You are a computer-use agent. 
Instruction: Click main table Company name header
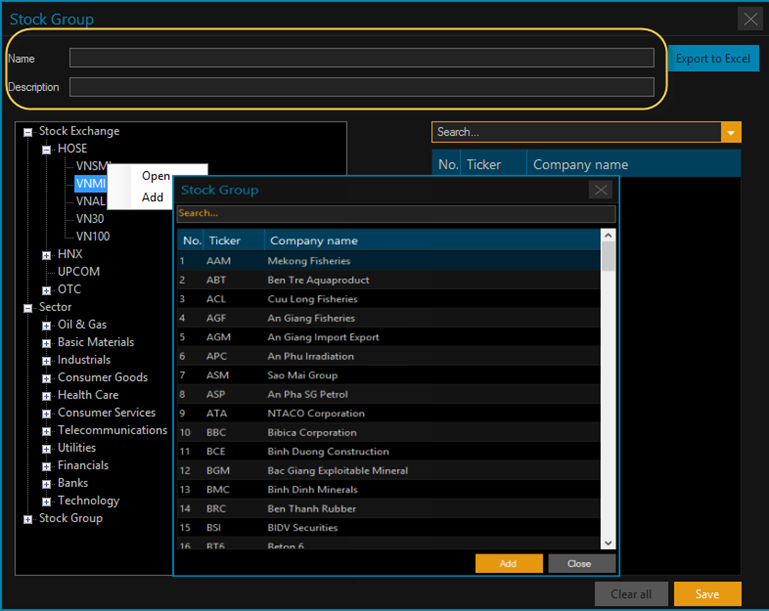pyautogui.click(x=634, y=164)
